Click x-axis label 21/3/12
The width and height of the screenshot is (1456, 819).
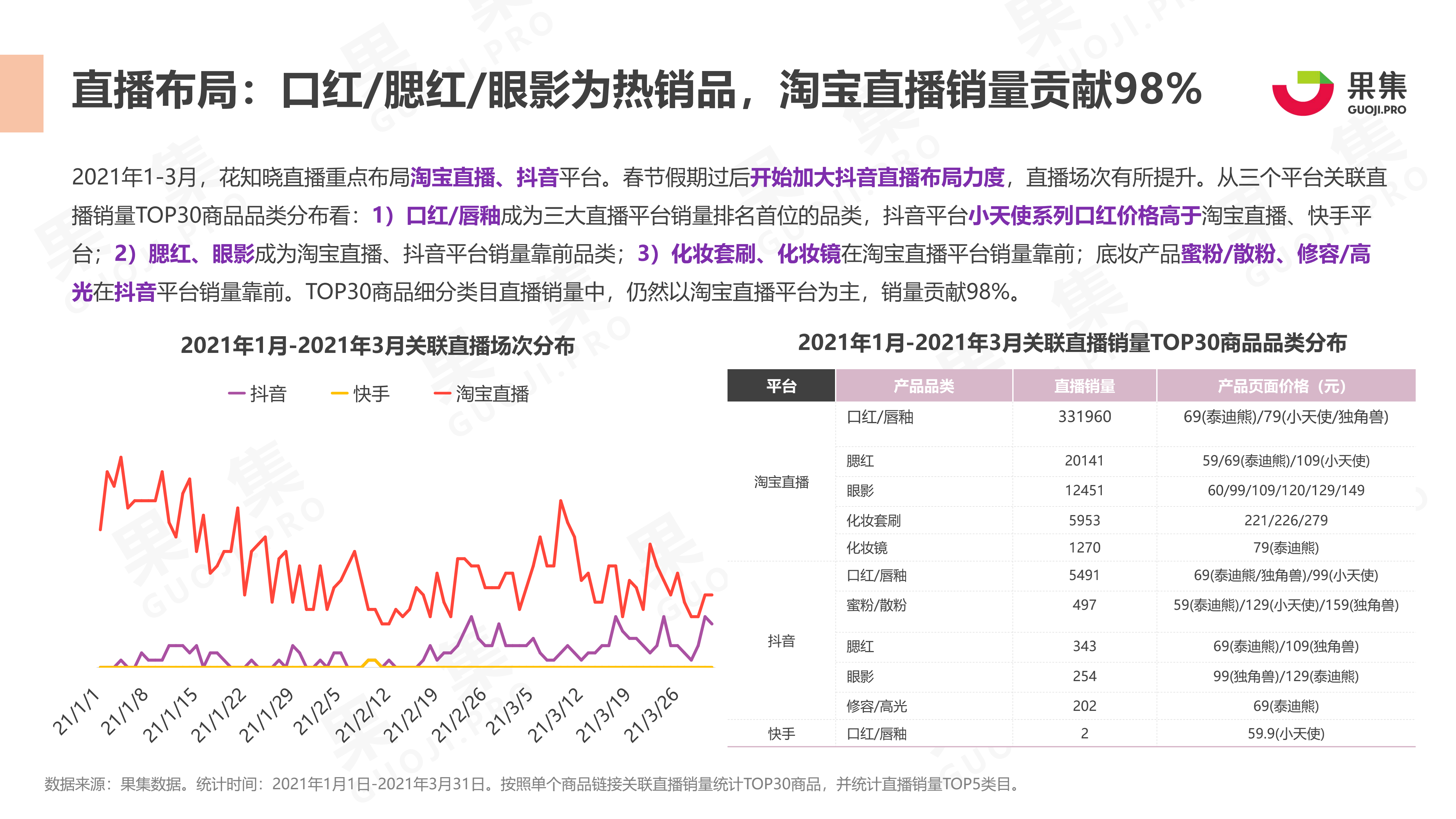click(x=555, y=715)
